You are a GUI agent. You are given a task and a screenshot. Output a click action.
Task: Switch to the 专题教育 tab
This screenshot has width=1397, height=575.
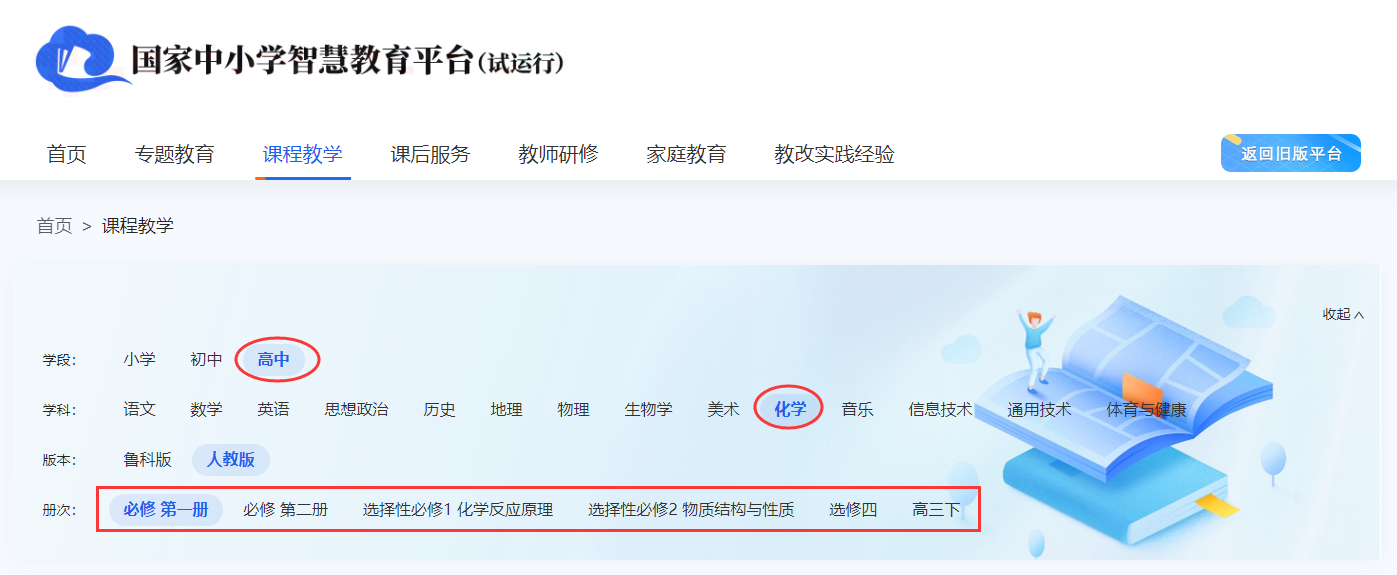coord(175,155)
